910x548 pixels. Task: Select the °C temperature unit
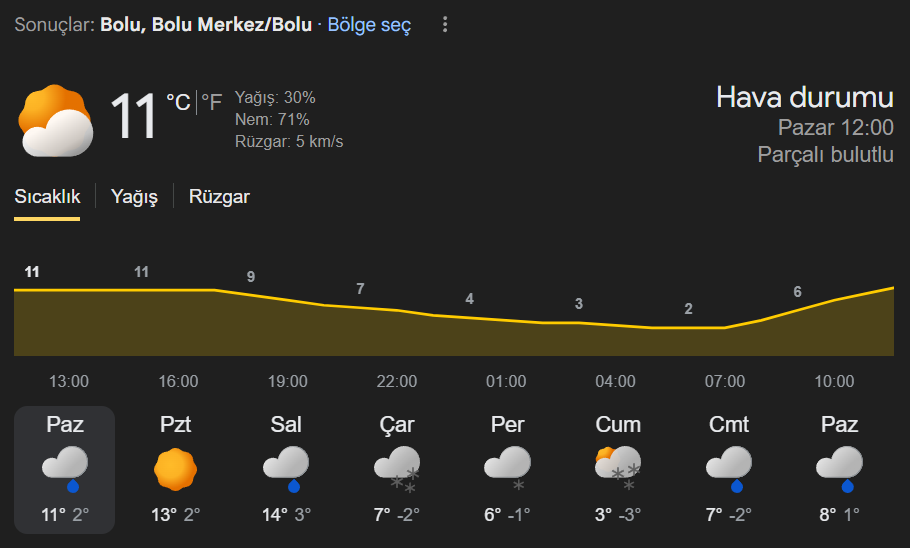pyautogui.click(x=178, y=102)
